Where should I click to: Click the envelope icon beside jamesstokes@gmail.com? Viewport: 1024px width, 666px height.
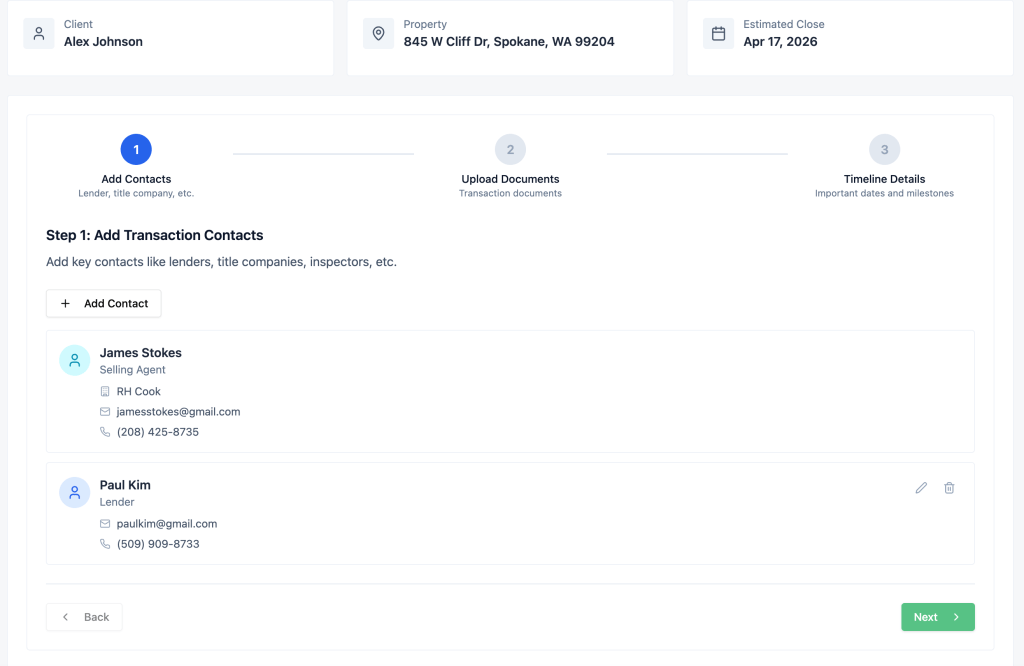tap(105, 412)
